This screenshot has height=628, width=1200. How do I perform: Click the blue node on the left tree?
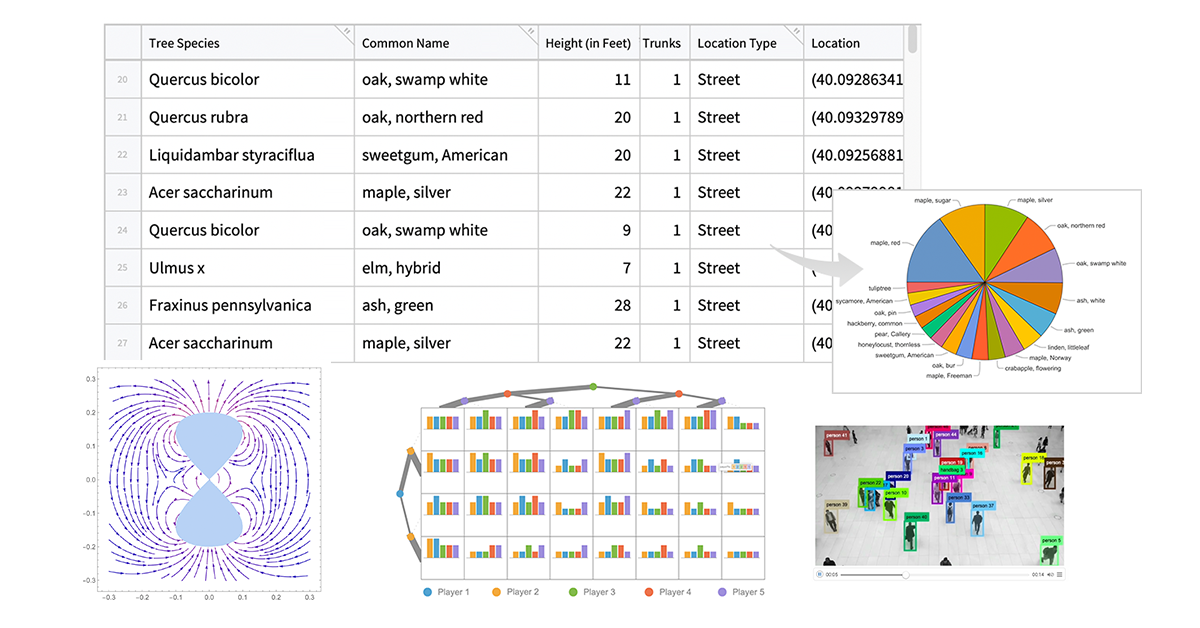coord(401,494)
